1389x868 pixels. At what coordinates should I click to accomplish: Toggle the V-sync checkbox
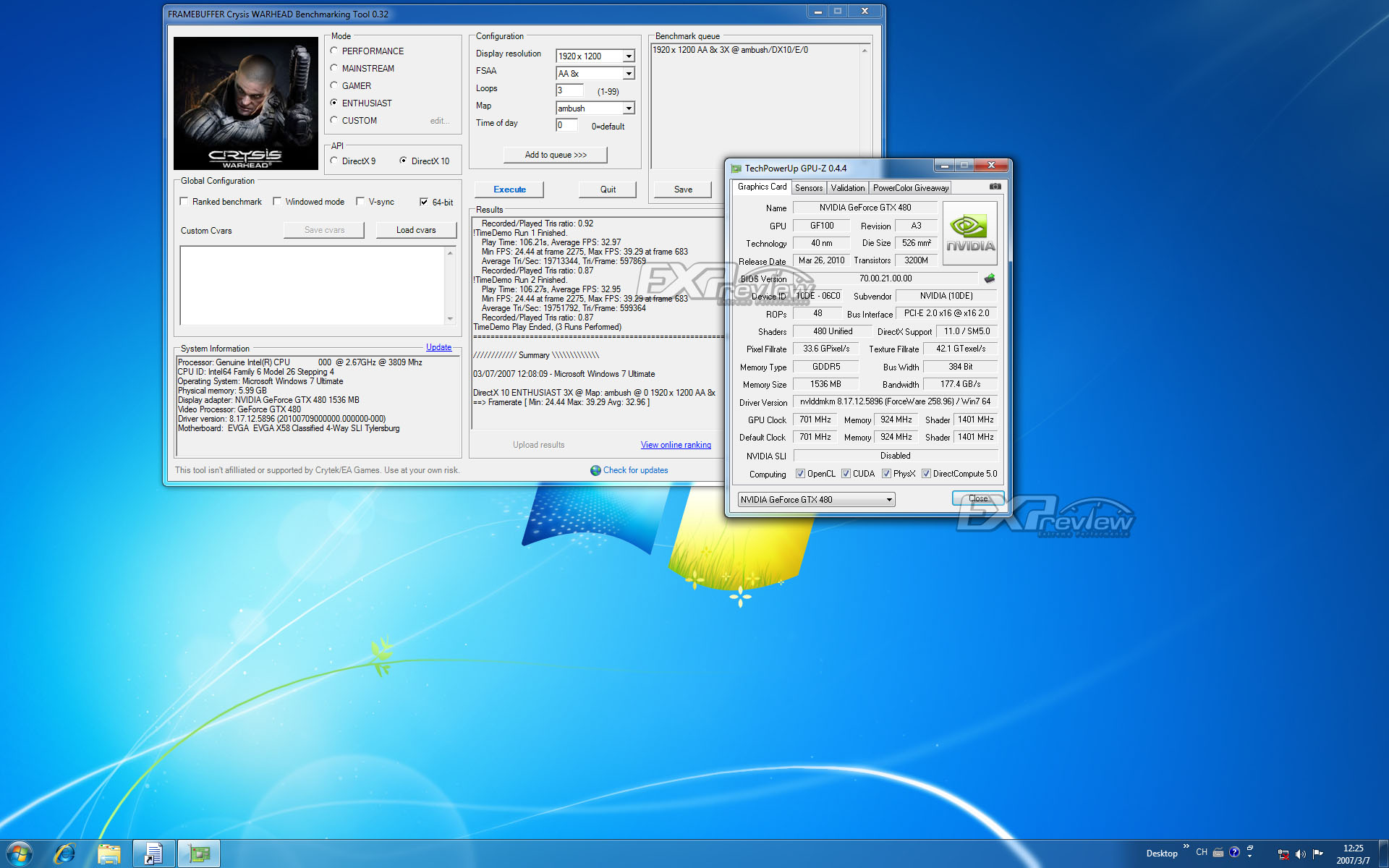[x=362, y=201]
